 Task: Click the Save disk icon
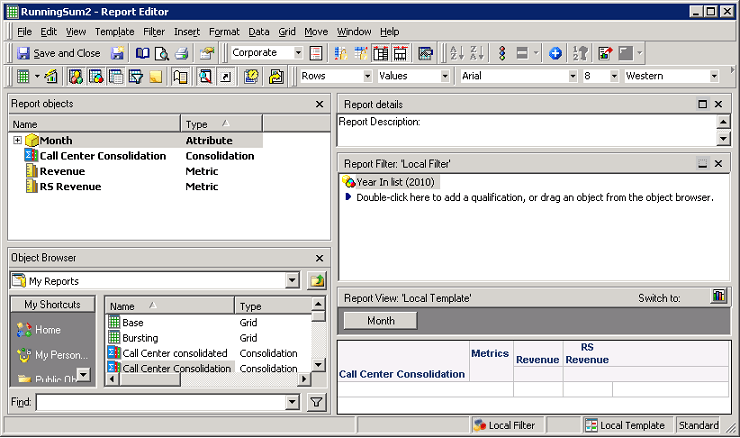pyautogui.click(x=118, y=53)
